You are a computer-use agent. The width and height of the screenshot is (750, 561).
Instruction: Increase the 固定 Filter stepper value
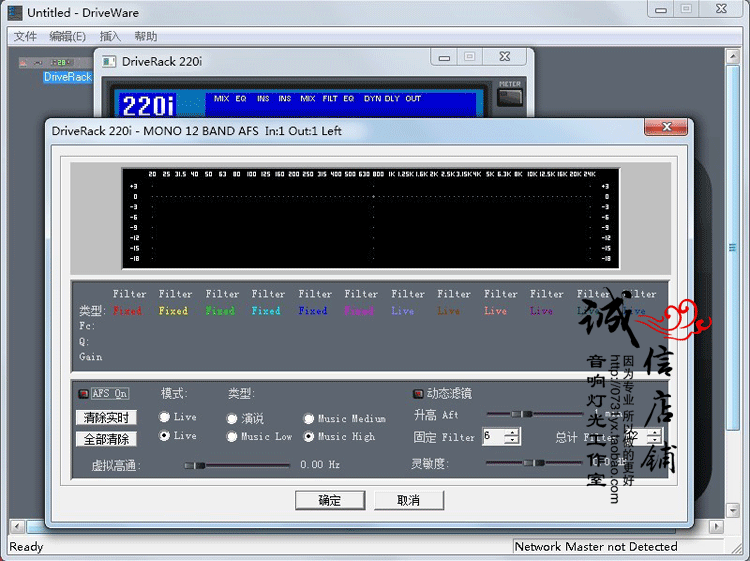click(512, 432)
